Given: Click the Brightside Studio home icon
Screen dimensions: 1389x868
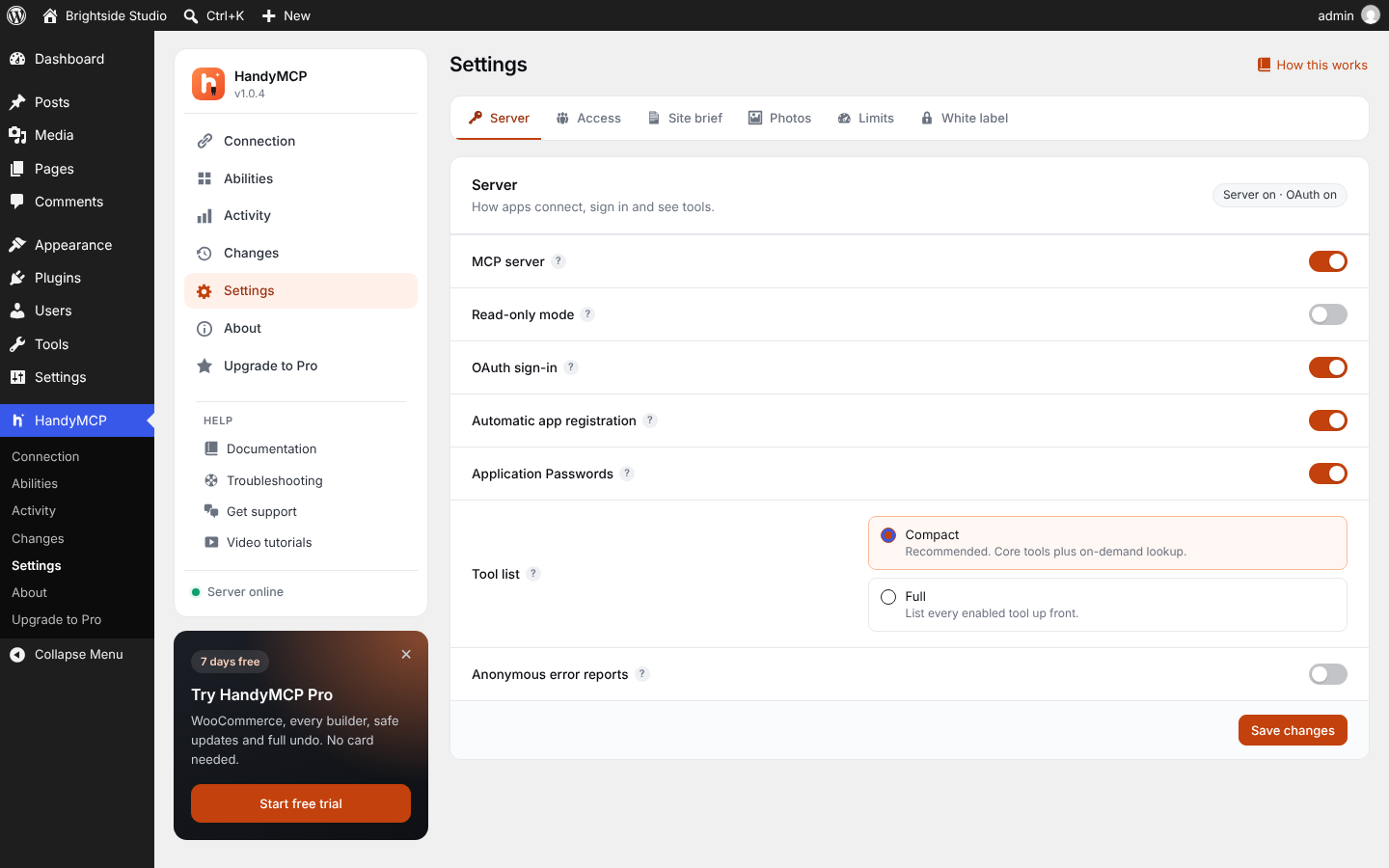Looking at the screenshot, I should coord(50,15).
